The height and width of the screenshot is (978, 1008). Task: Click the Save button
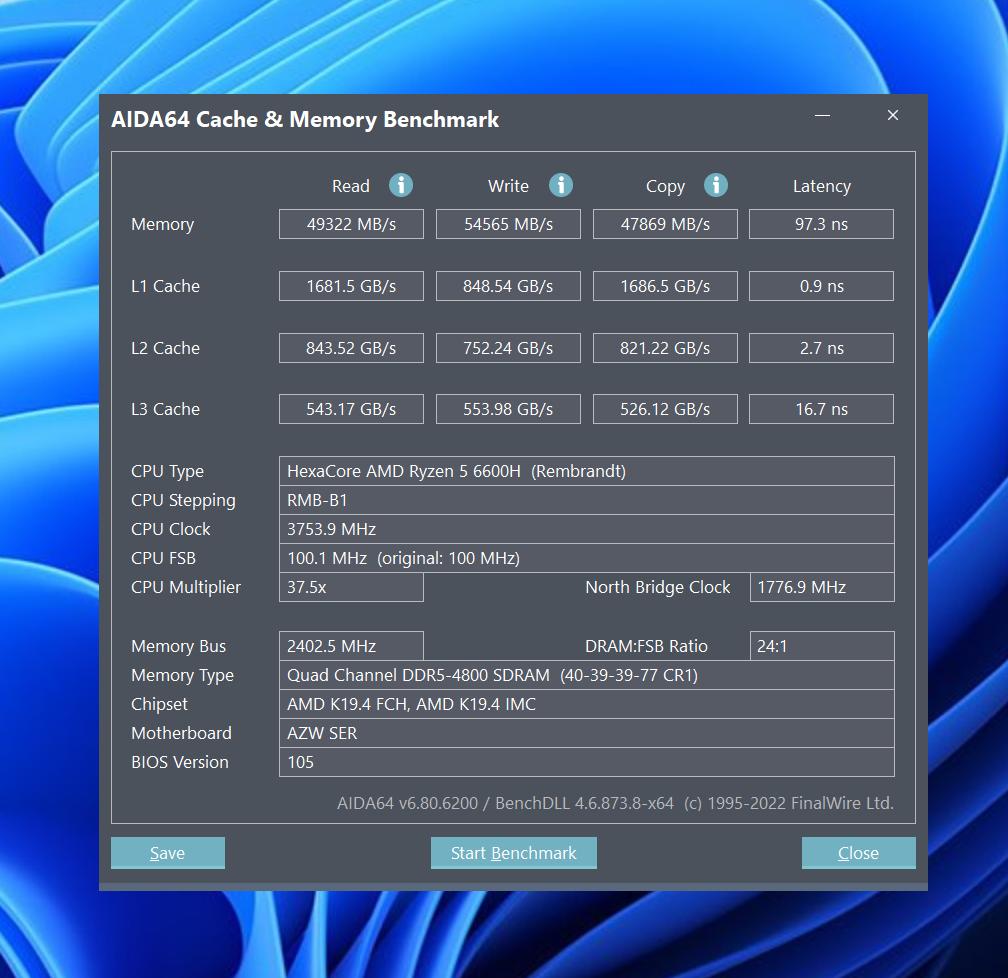click(x=167, y=853)
